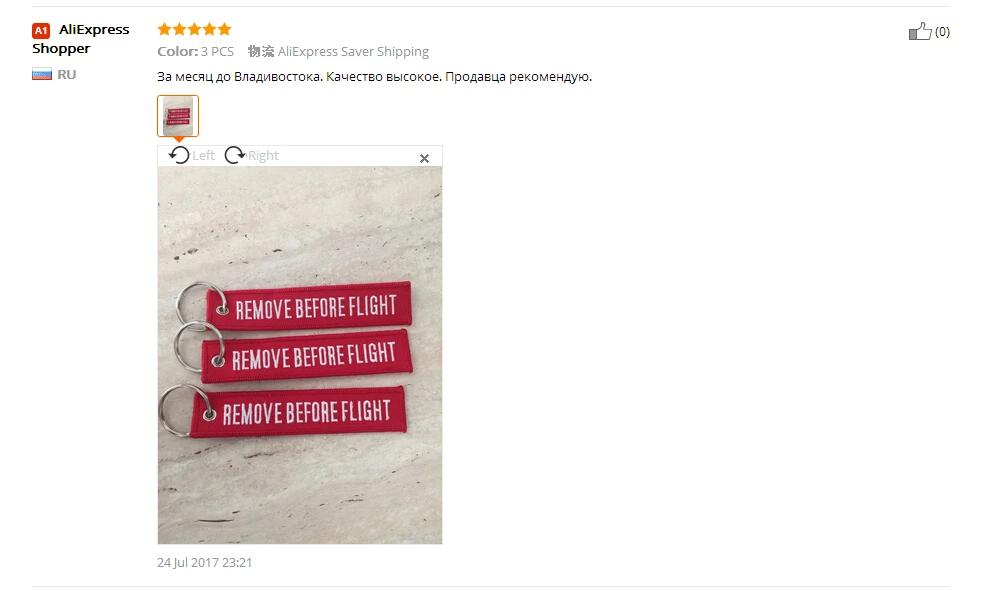This screenshot has height=591, width=982.
Task: Click the helpful vote count (0)
Action: [x=942, y=32]
